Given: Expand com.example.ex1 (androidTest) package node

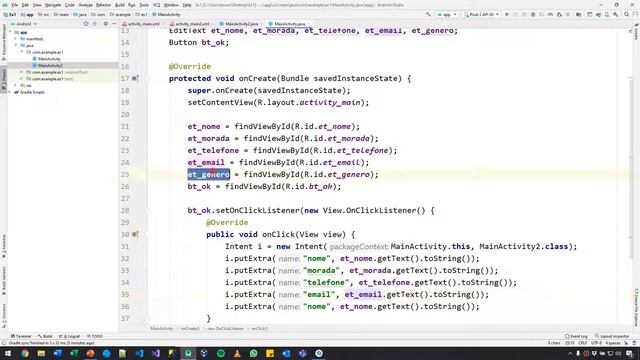Looking at the screenshot, I should pos(22,72).
